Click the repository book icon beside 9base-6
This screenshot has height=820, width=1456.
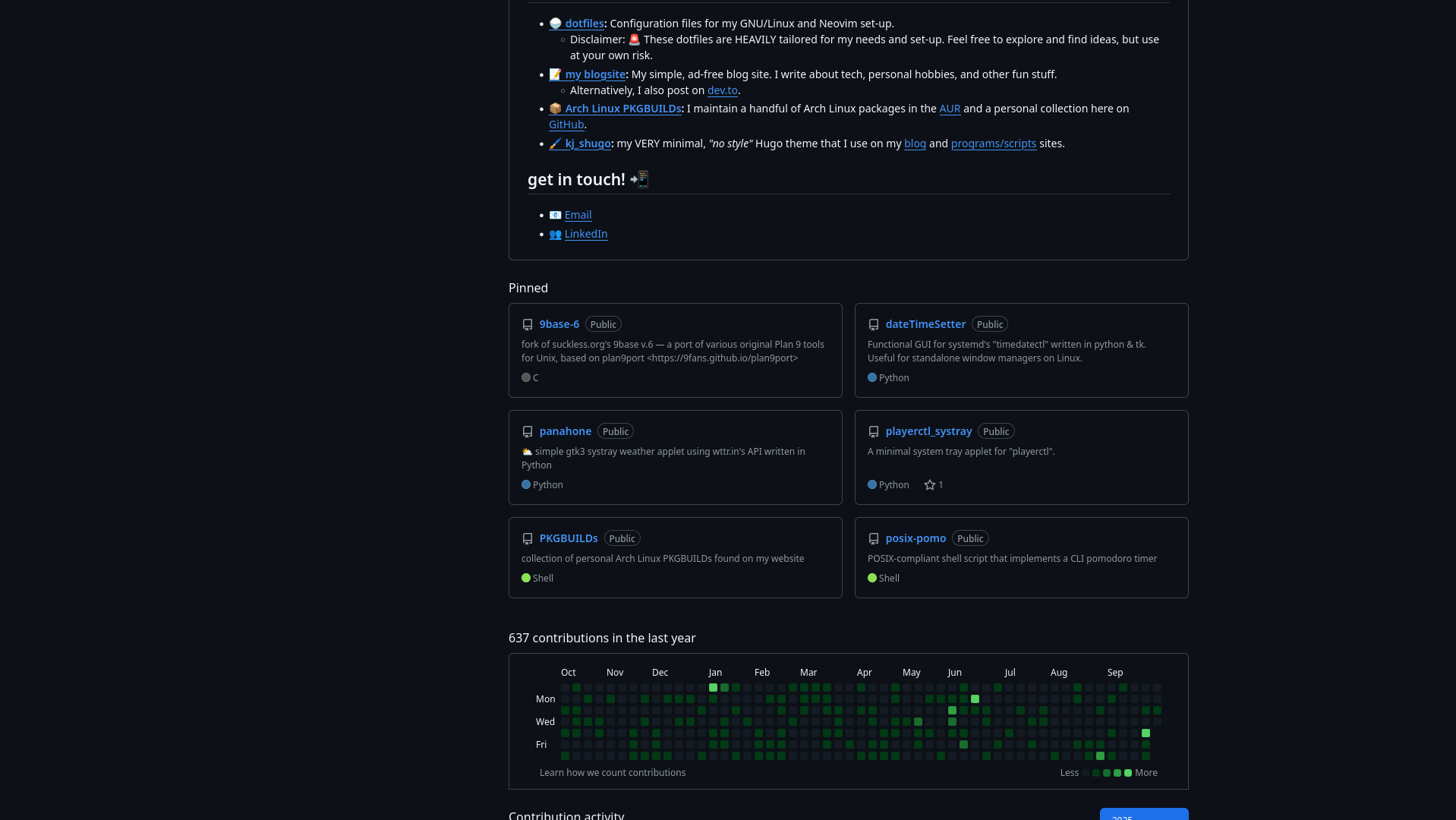(527, 324)
